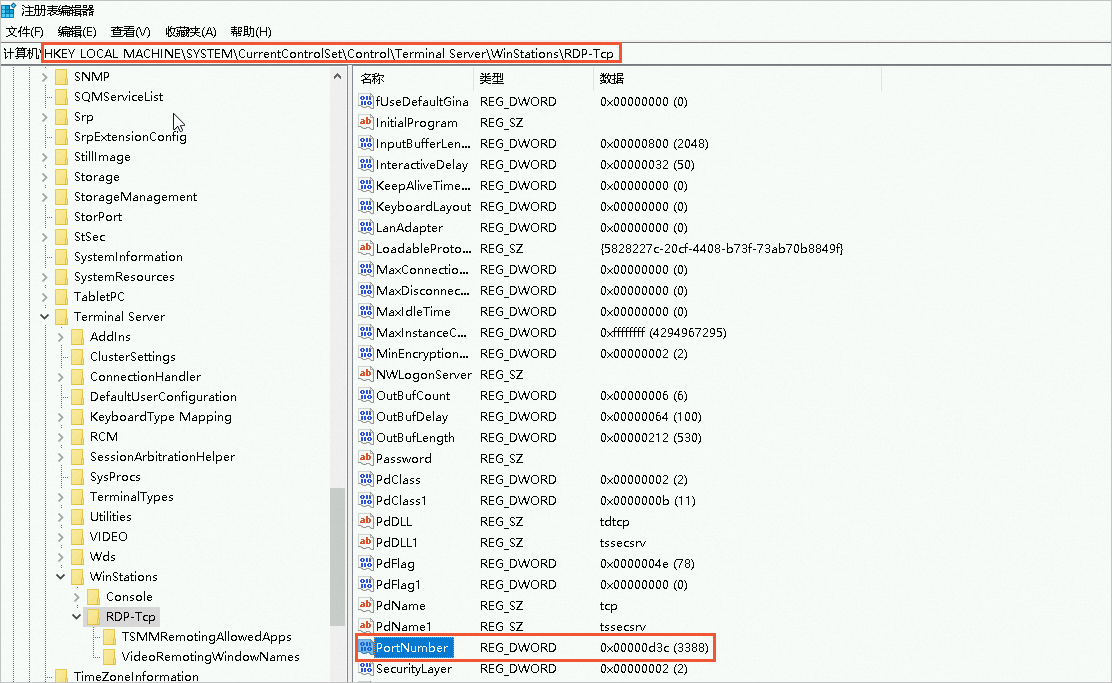Click the PdDLL string value icon
The image size is (1112, 683).
click(x=365, y=521)
